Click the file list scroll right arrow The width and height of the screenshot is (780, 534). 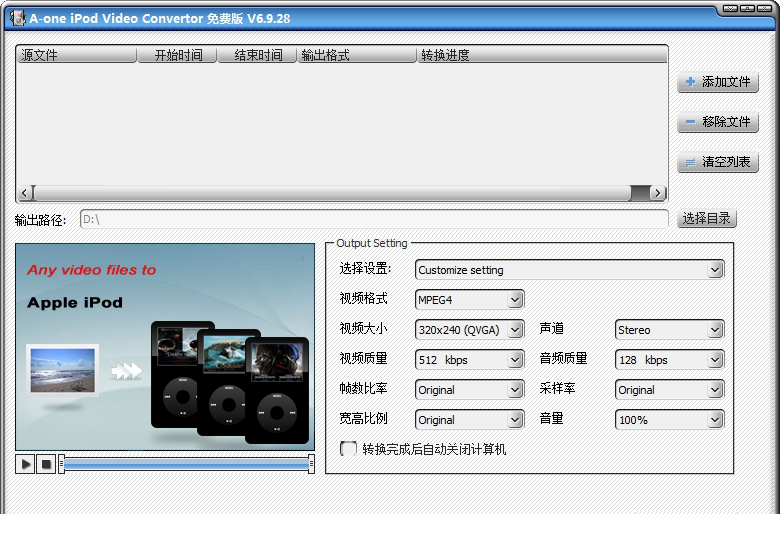point(658,193)
